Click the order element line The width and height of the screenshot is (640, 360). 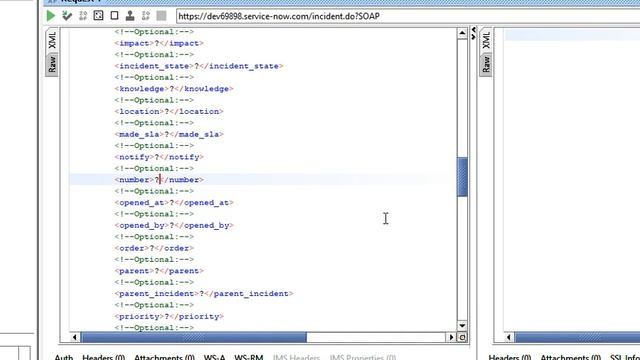coord(154,248)
